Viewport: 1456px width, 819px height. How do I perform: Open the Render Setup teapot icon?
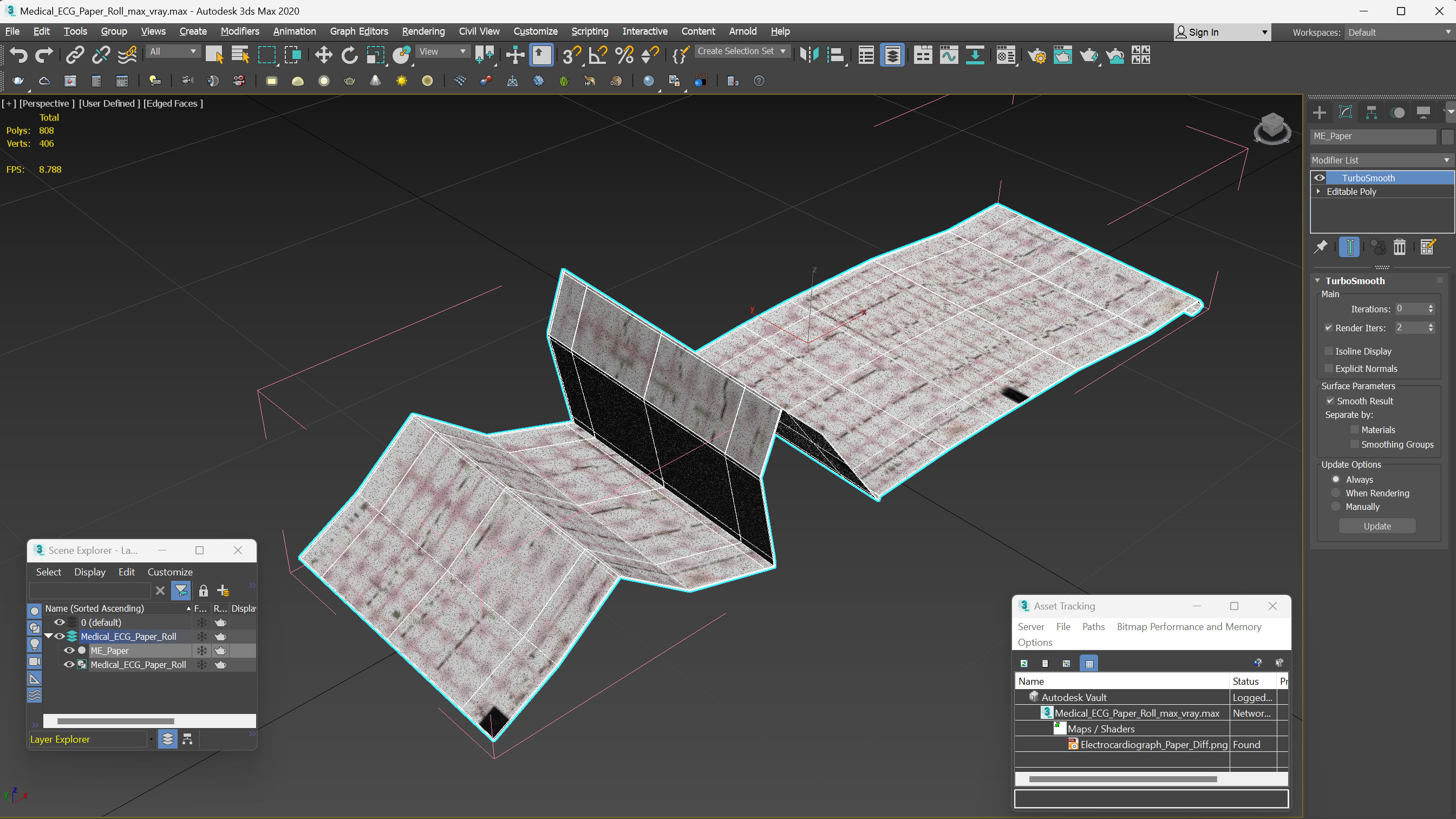1036,55
